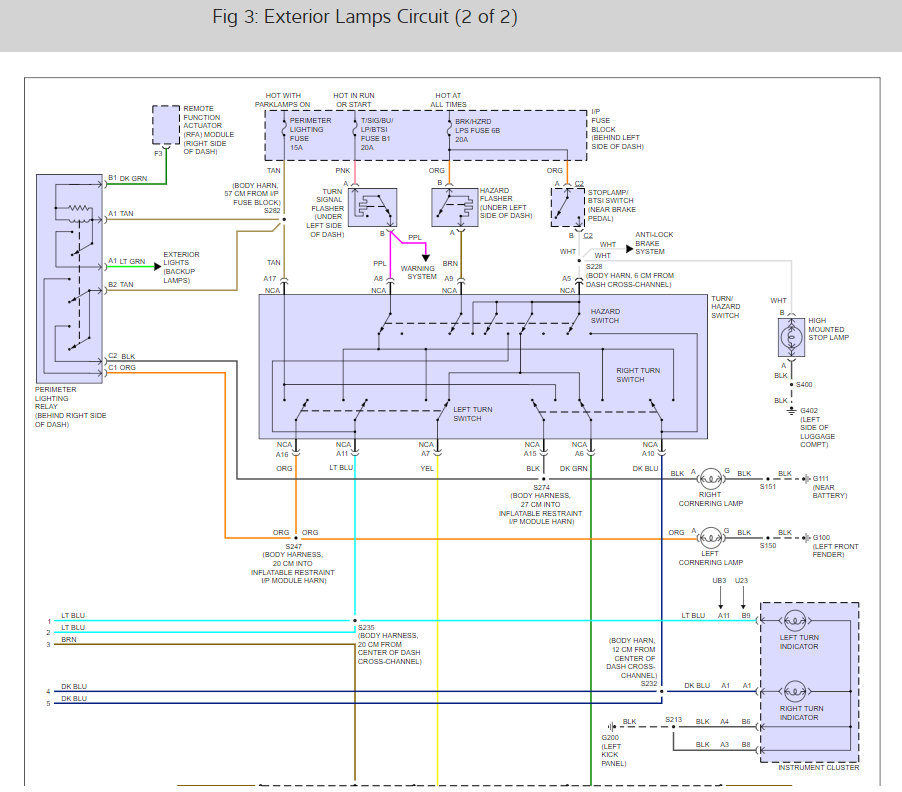Click the 'HOT AT ALL TIMES' label
This screenshot has height=792, width=902.
(448, 100)
